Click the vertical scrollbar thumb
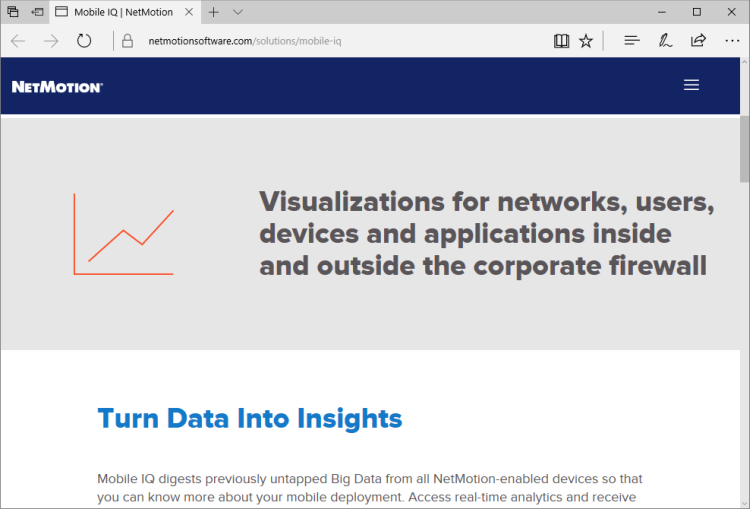Viewport: 750px width, 509px height. (x=744, y=150)
